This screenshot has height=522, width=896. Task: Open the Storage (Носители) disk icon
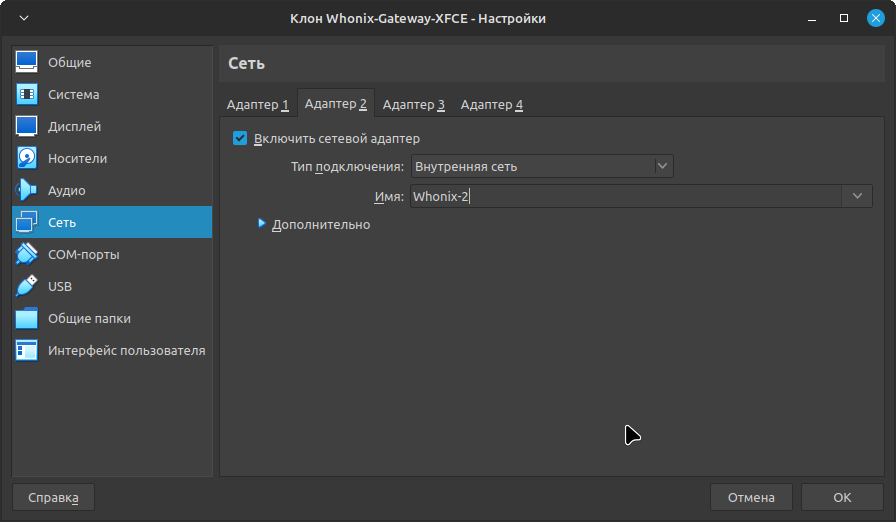[x=27, y=158]
